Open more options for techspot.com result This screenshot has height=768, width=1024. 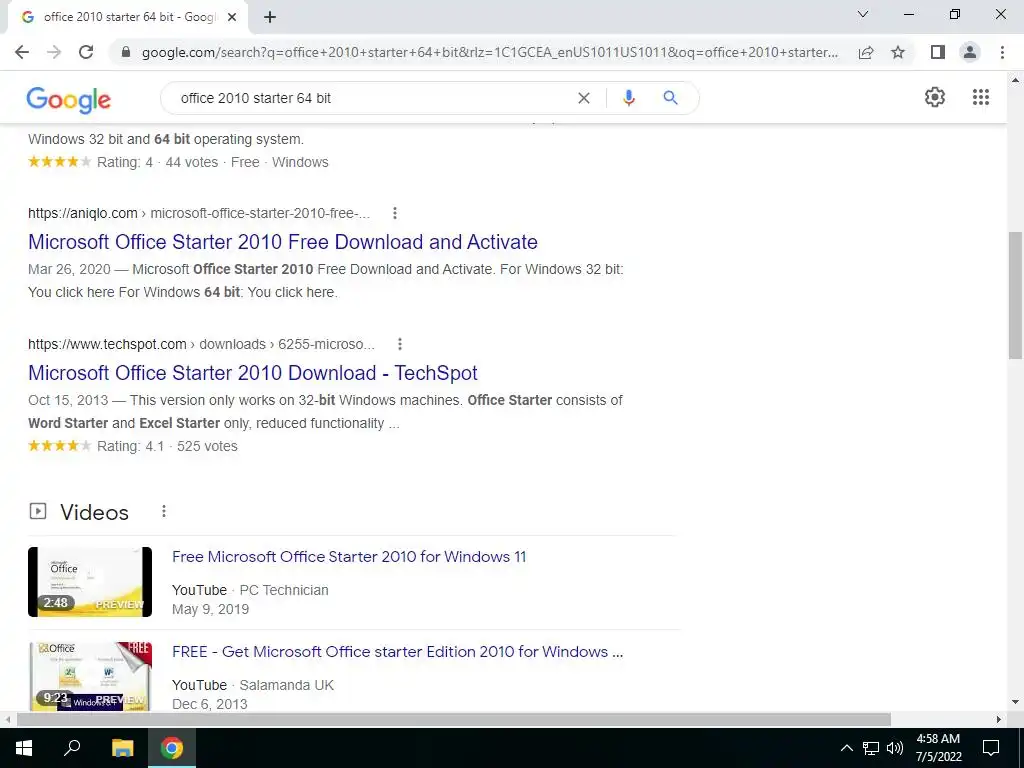[400, 344]
